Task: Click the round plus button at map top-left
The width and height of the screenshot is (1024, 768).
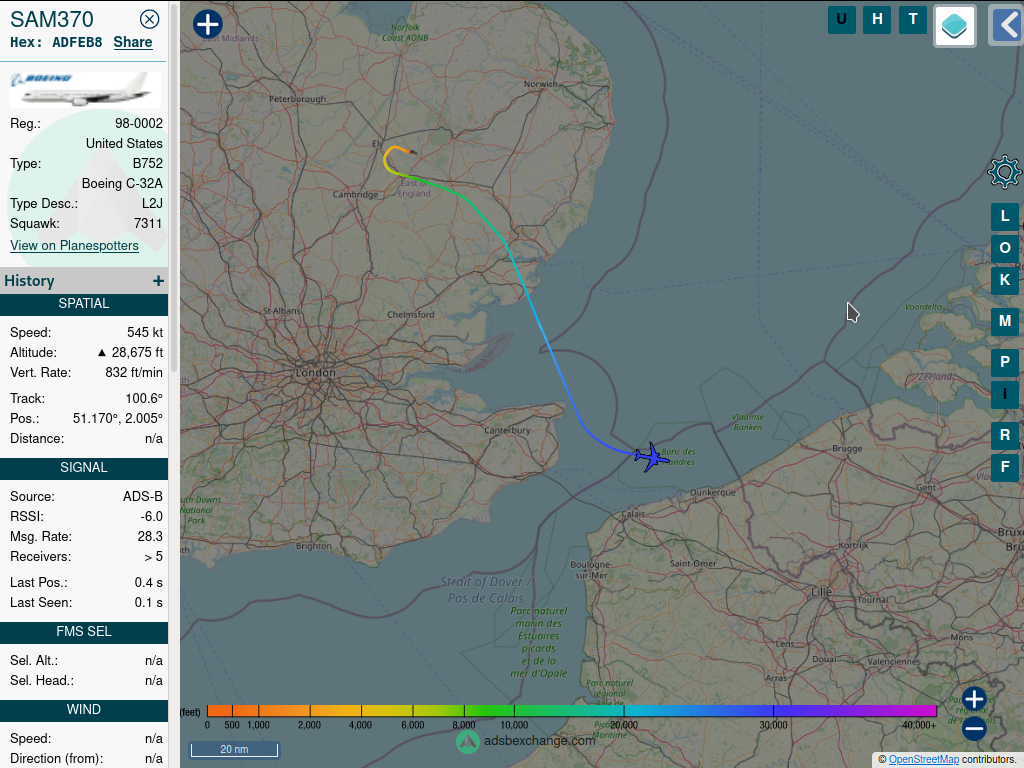Action: pyautogui.click(x=208, y=24)
